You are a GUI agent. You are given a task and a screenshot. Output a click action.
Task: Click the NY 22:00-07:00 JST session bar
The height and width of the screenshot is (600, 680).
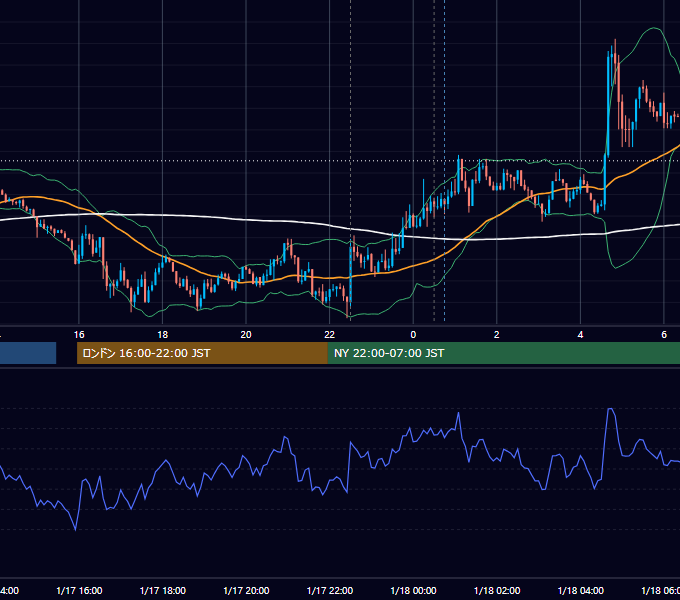click(x=503, y=353)
